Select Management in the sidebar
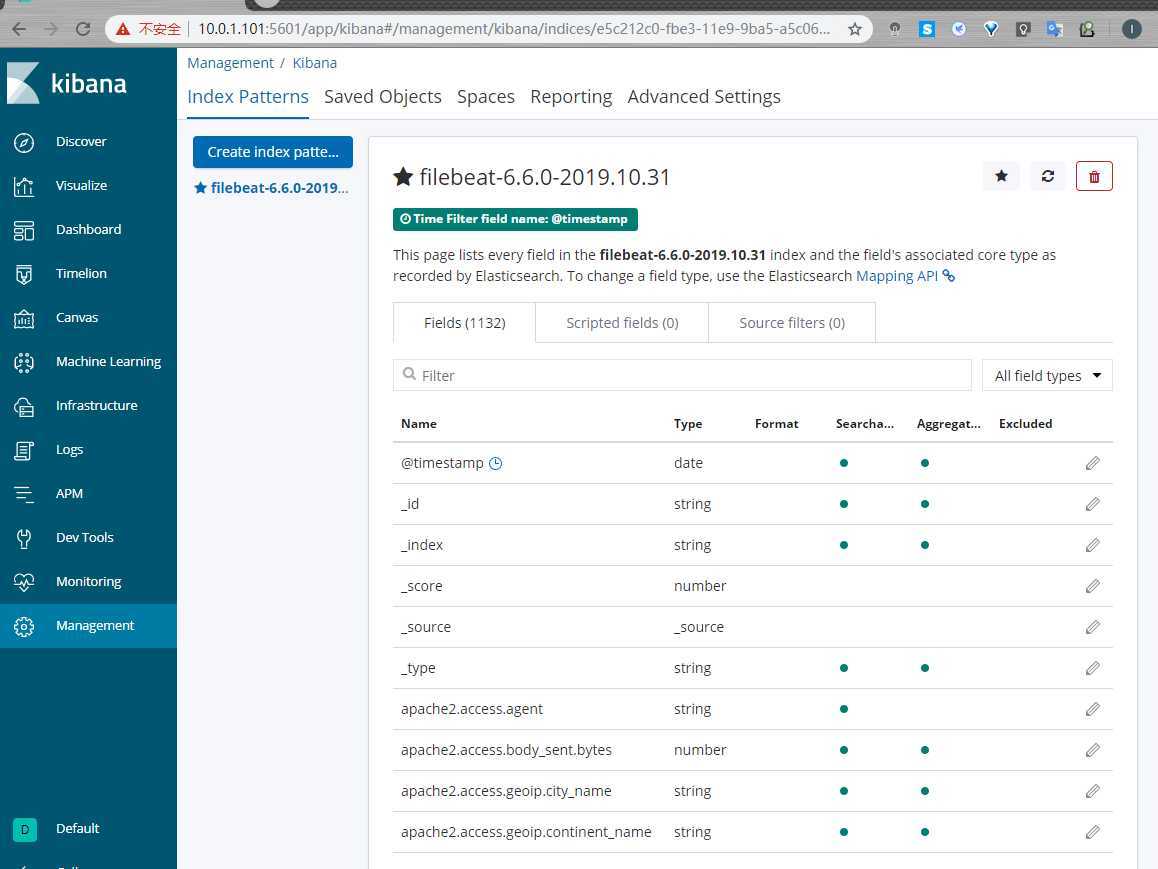 (x=89, y=626)
